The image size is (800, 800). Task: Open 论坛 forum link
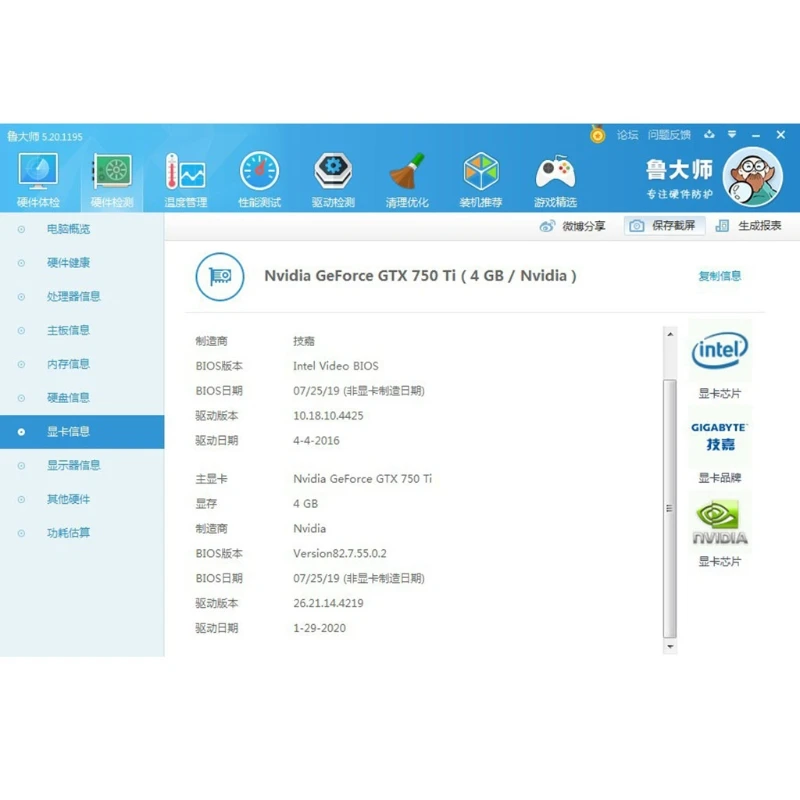pos(628,135)
